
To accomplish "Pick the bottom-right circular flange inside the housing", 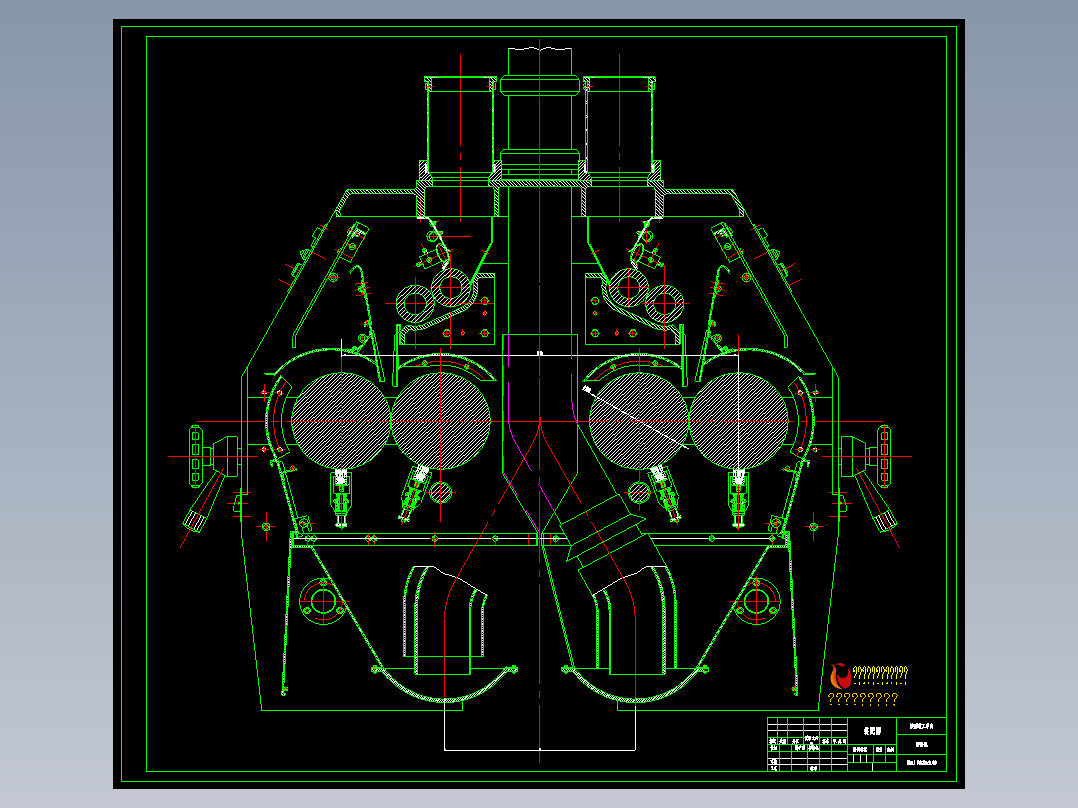I will [756, 602].
